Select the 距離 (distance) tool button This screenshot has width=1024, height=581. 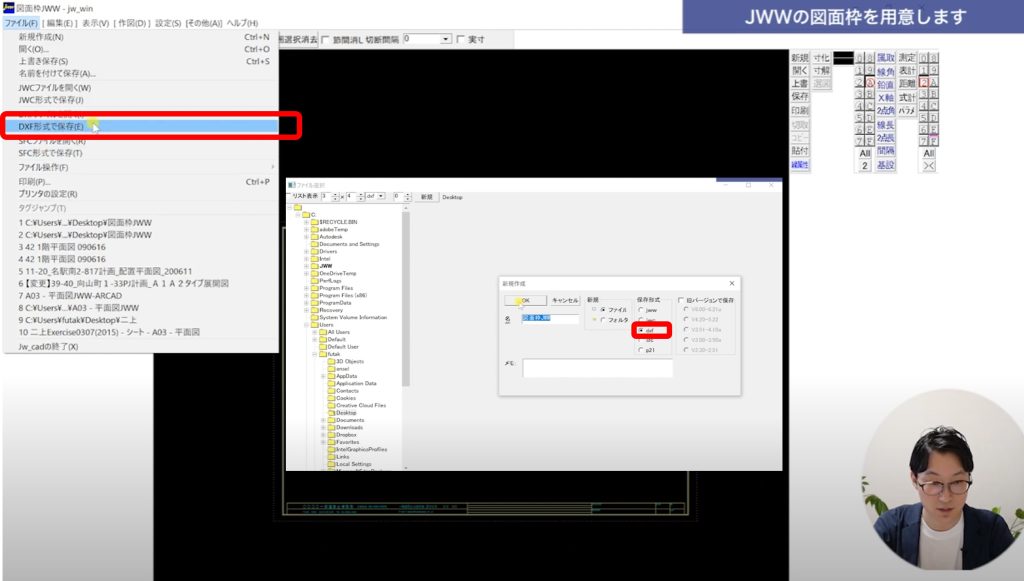click(906, 85)
